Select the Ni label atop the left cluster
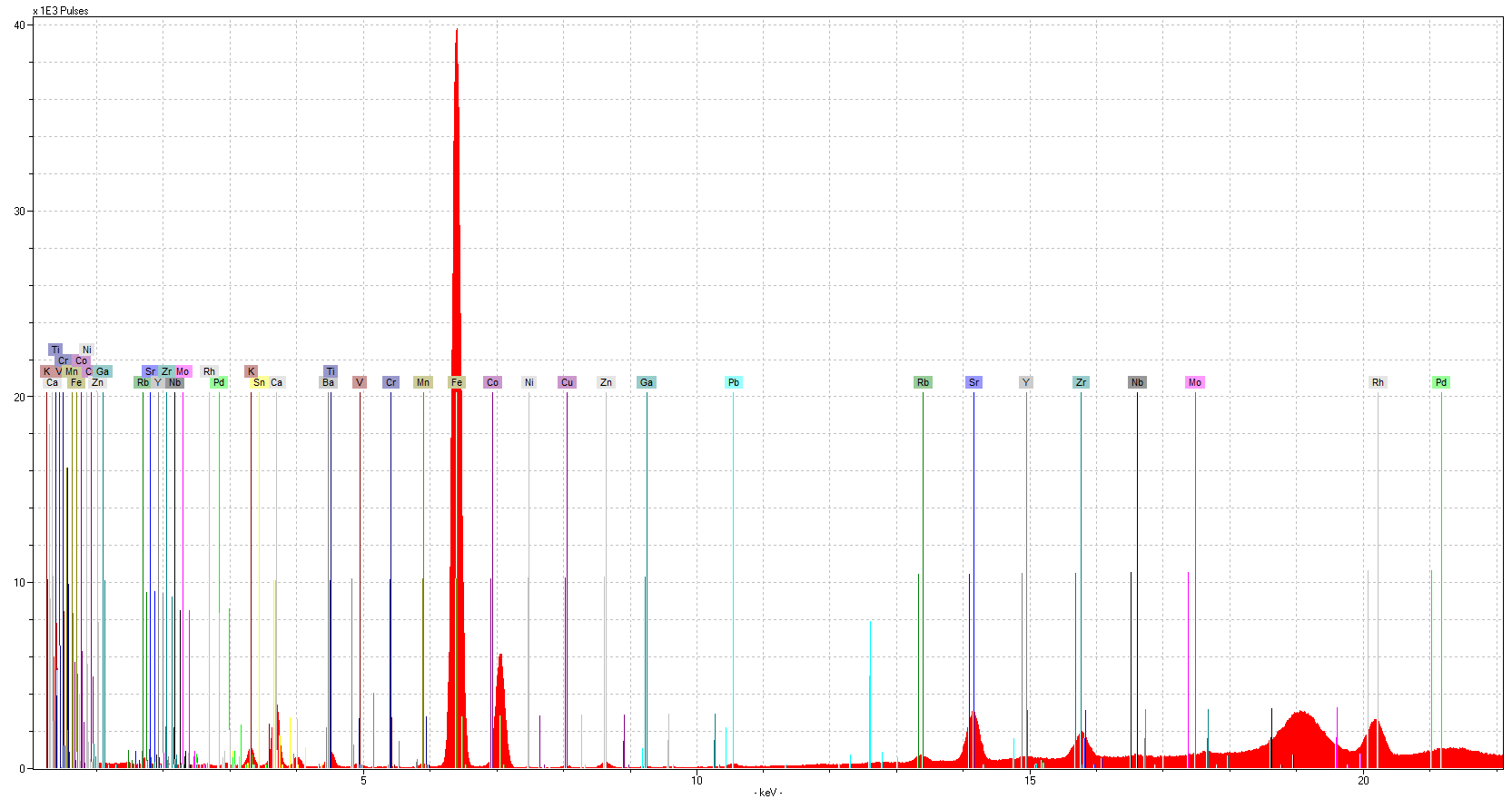The width and height of the screenshot is (1512, 799). click(86, 350)
